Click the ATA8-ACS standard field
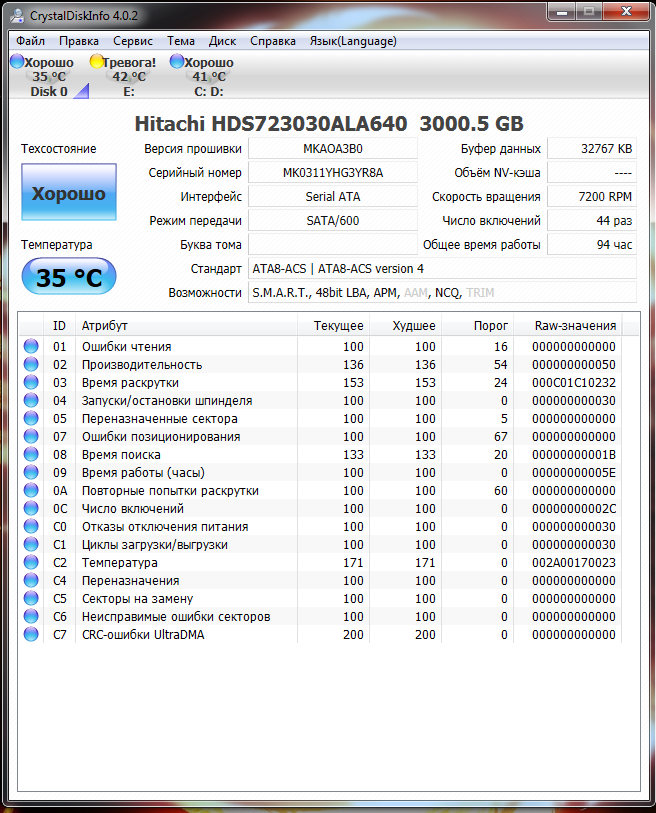This screenshot has height=813, width=656. pos(442,269)
